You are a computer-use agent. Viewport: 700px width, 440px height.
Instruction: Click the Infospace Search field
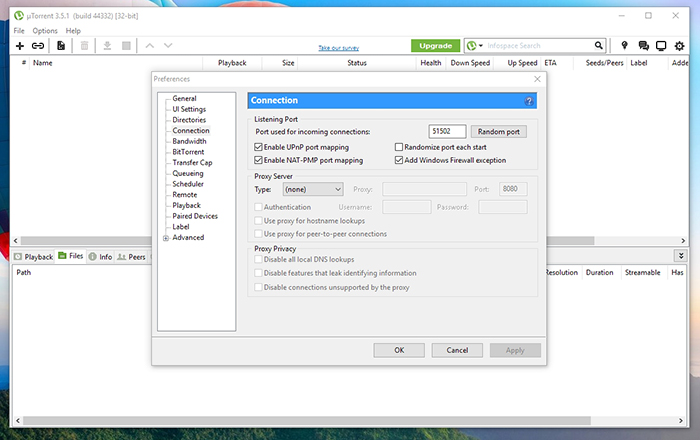(x=539, y=46)
